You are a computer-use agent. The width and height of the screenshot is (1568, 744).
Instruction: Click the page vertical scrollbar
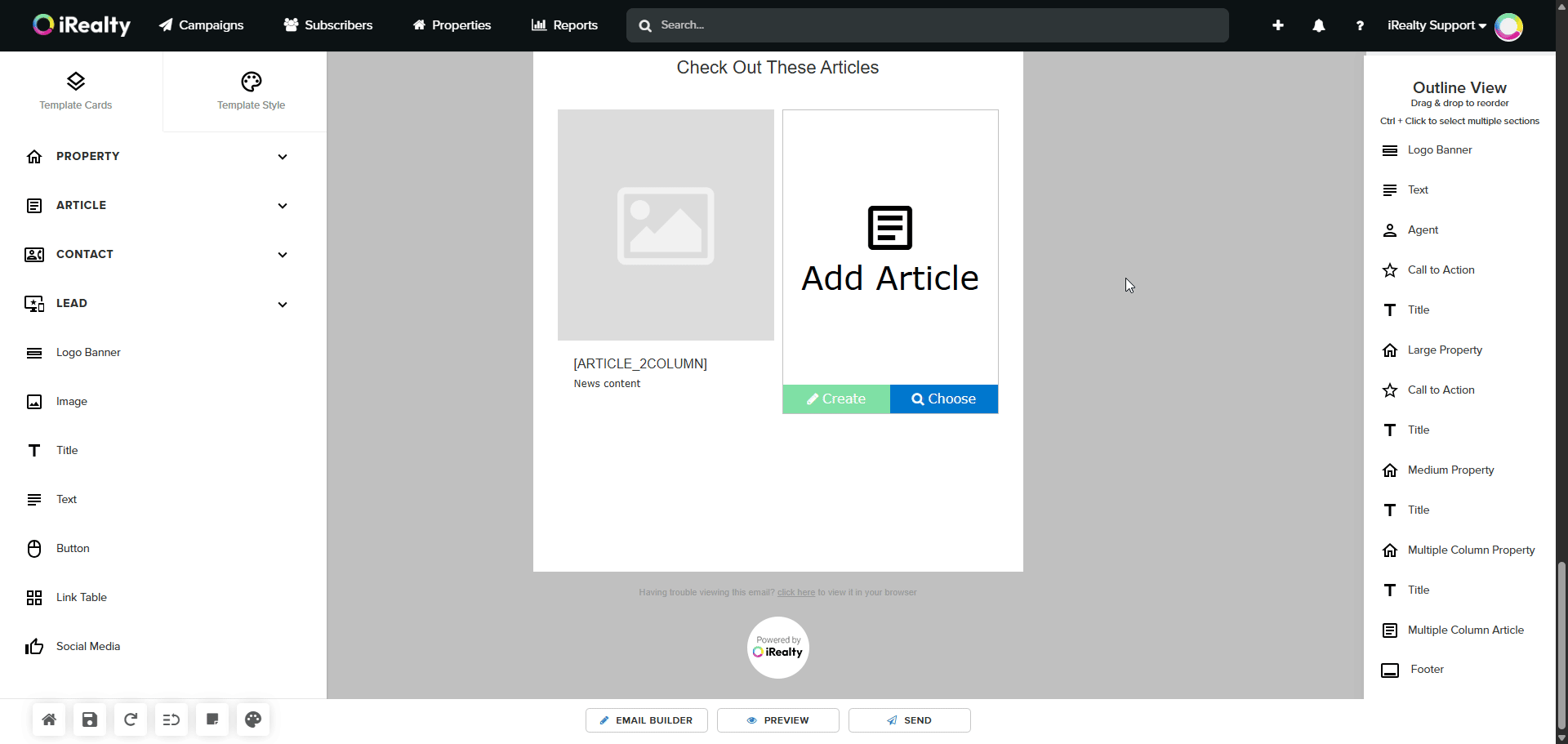(x=1561, y=645)
